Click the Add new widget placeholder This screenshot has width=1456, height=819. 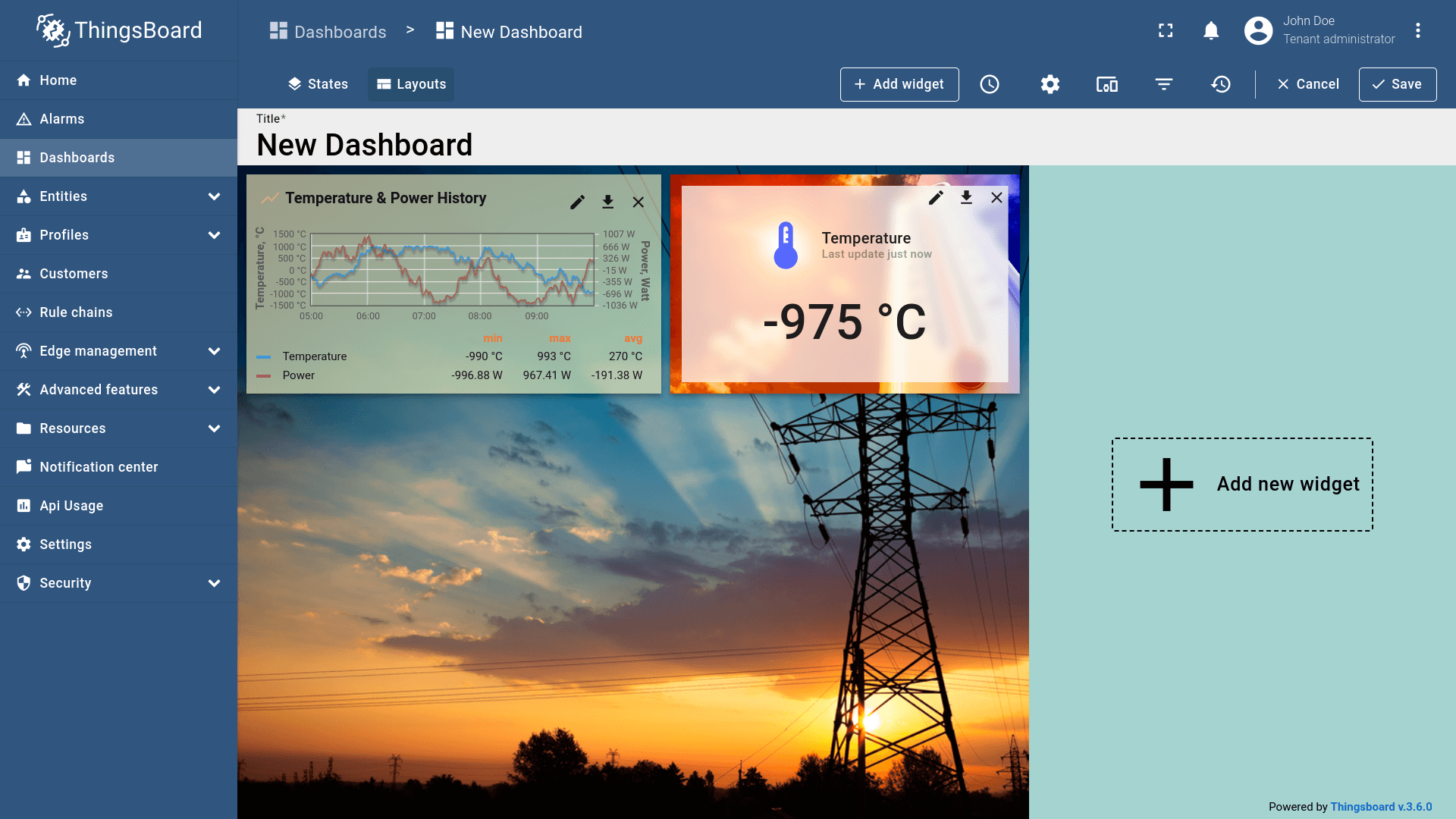(x=1242, y=485)
